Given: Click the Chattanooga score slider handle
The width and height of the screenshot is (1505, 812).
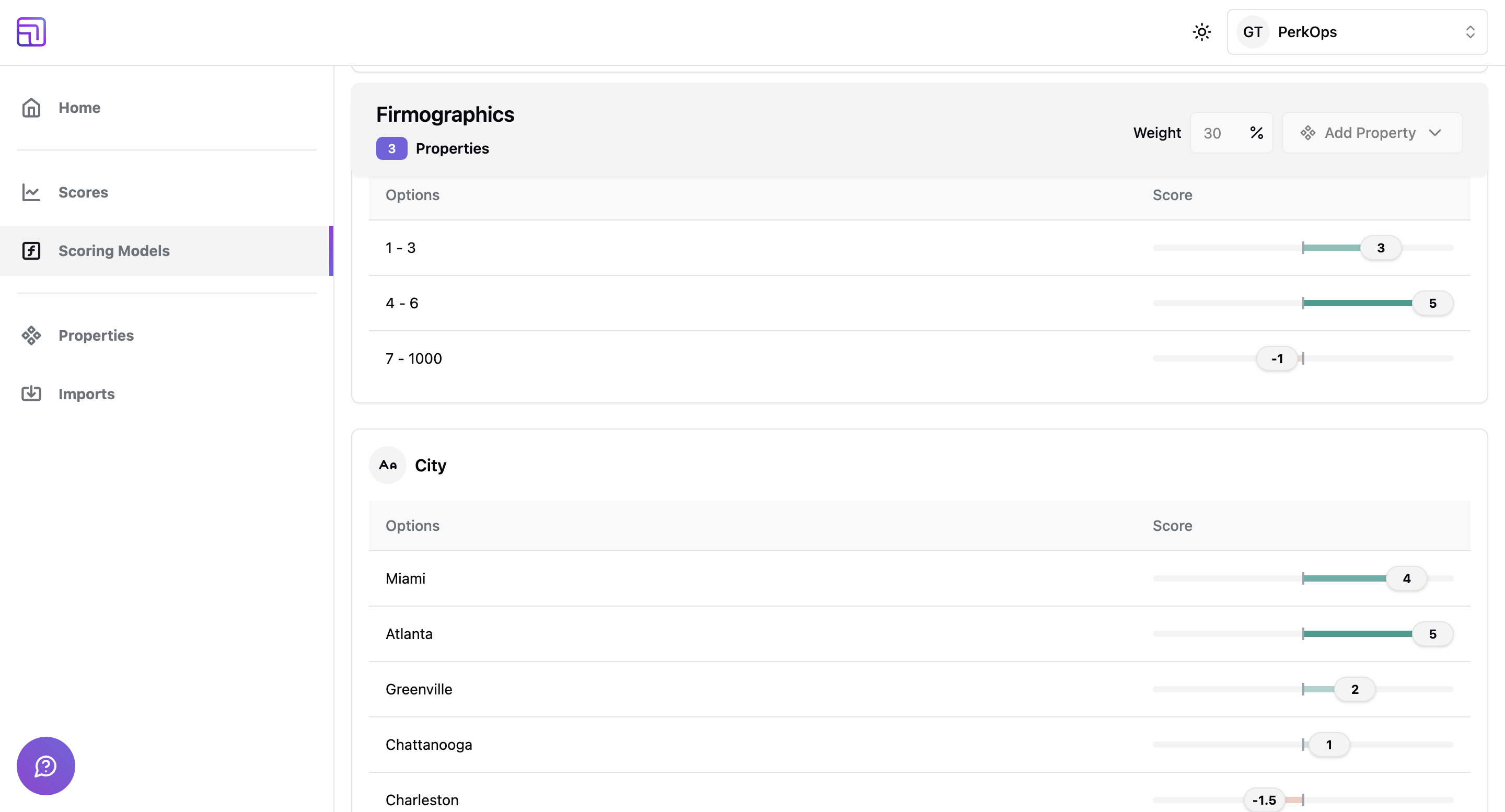Looking at the screenshot, I should click(1329, 745).
